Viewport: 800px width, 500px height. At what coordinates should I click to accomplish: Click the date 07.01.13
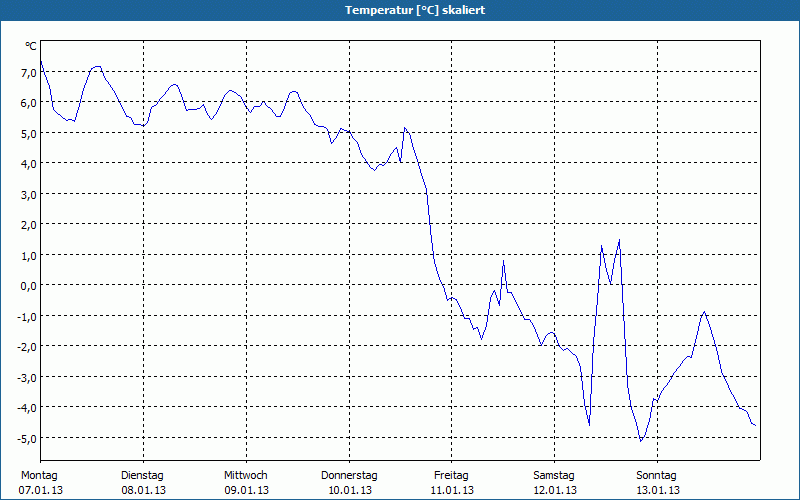(x=41, y=490)
